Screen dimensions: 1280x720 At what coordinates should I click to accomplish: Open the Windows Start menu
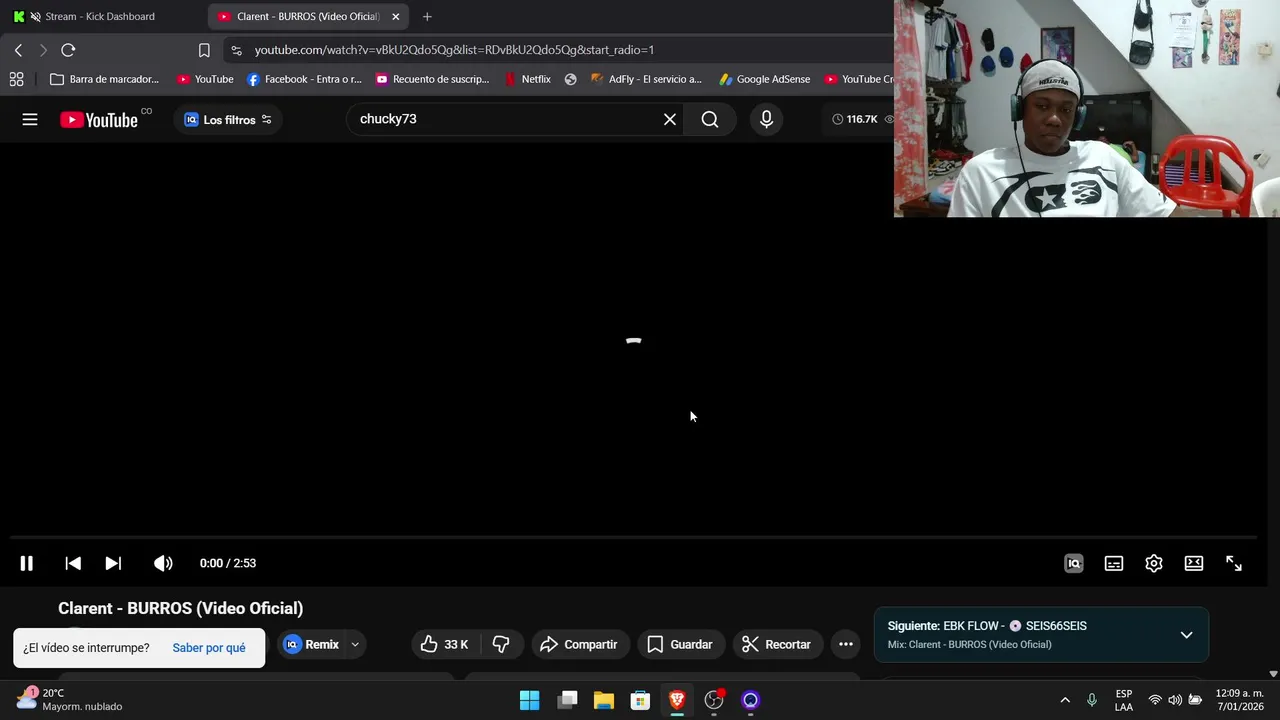530,700
